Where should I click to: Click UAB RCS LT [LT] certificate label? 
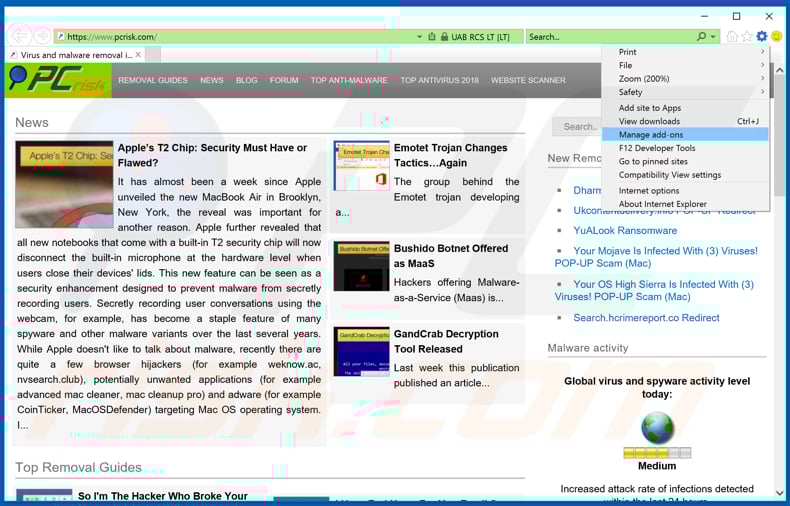[480, 37]
